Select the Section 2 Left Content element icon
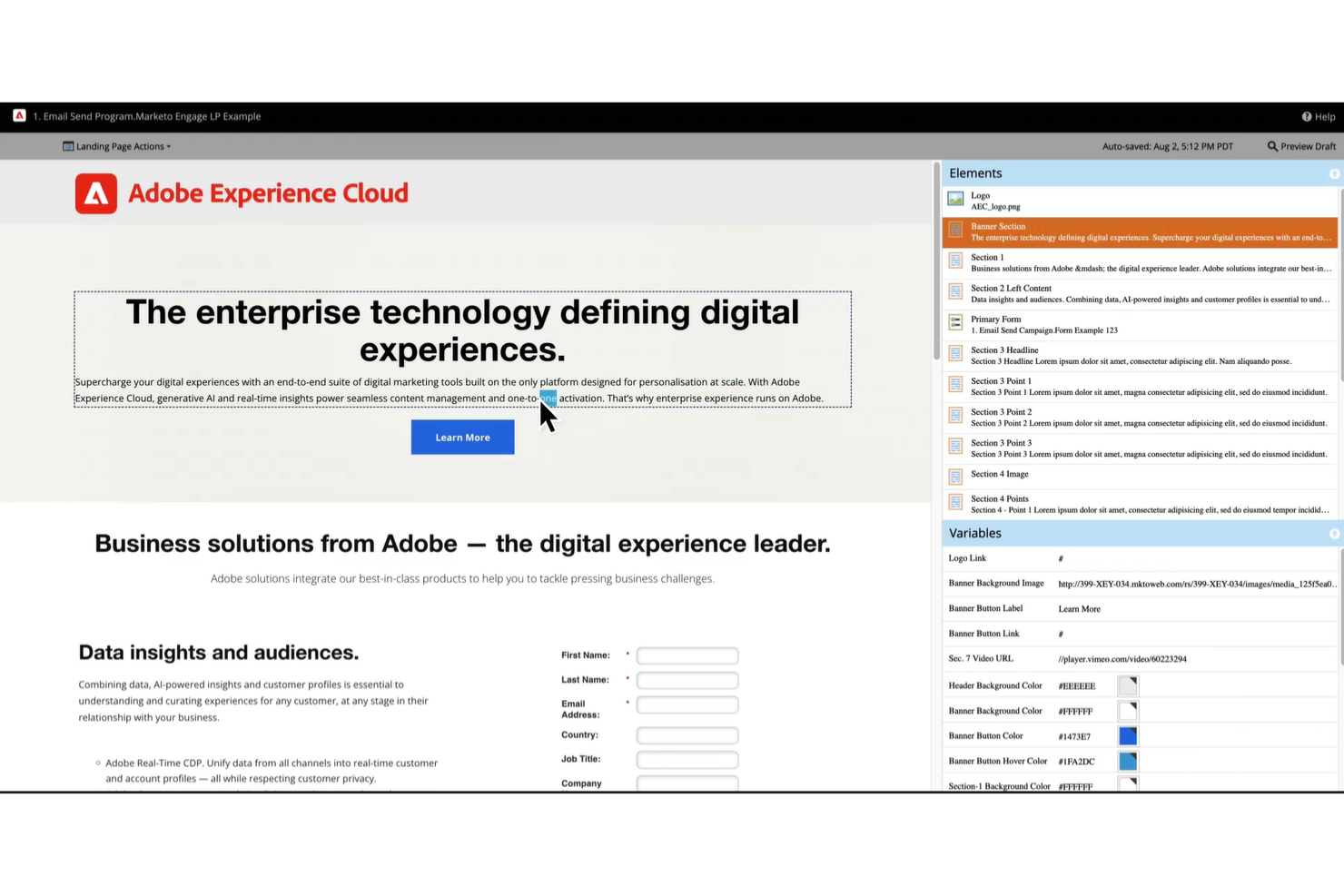 tap(955, 291)
